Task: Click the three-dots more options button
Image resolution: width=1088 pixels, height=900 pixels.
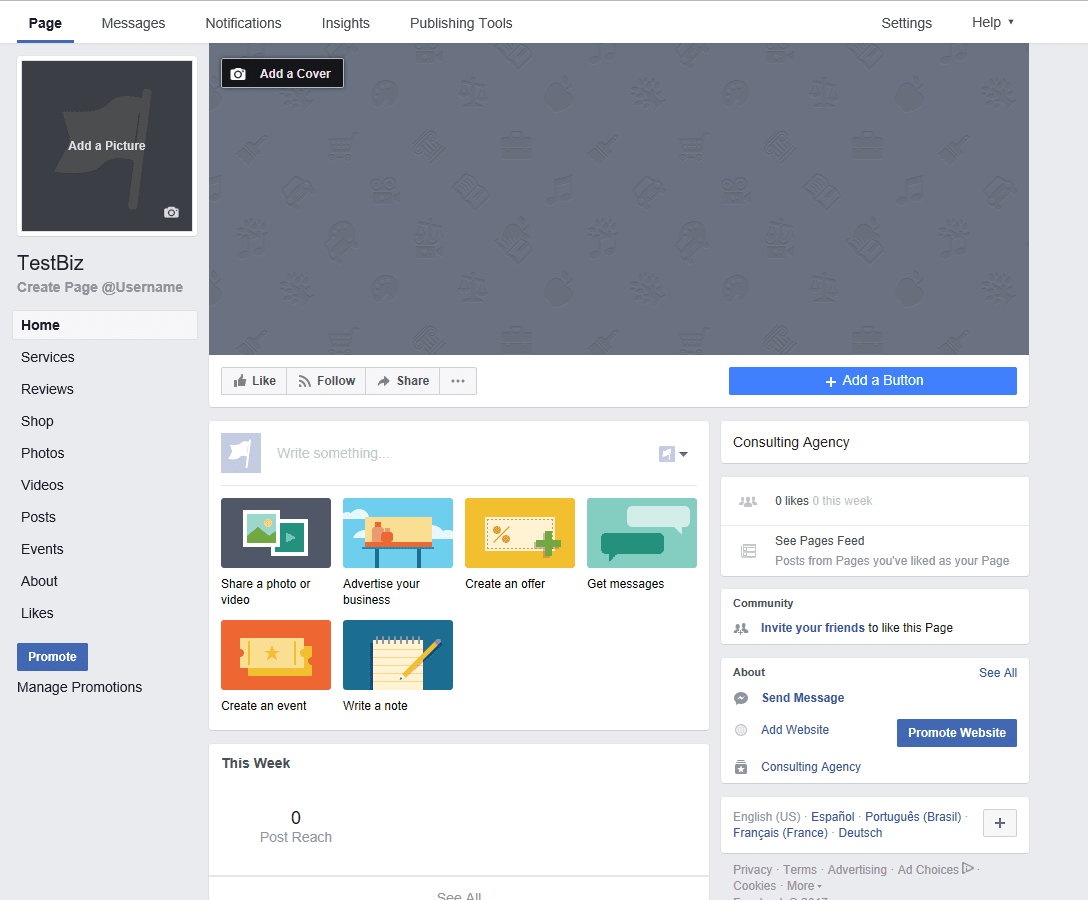Action: coord(458,381)
